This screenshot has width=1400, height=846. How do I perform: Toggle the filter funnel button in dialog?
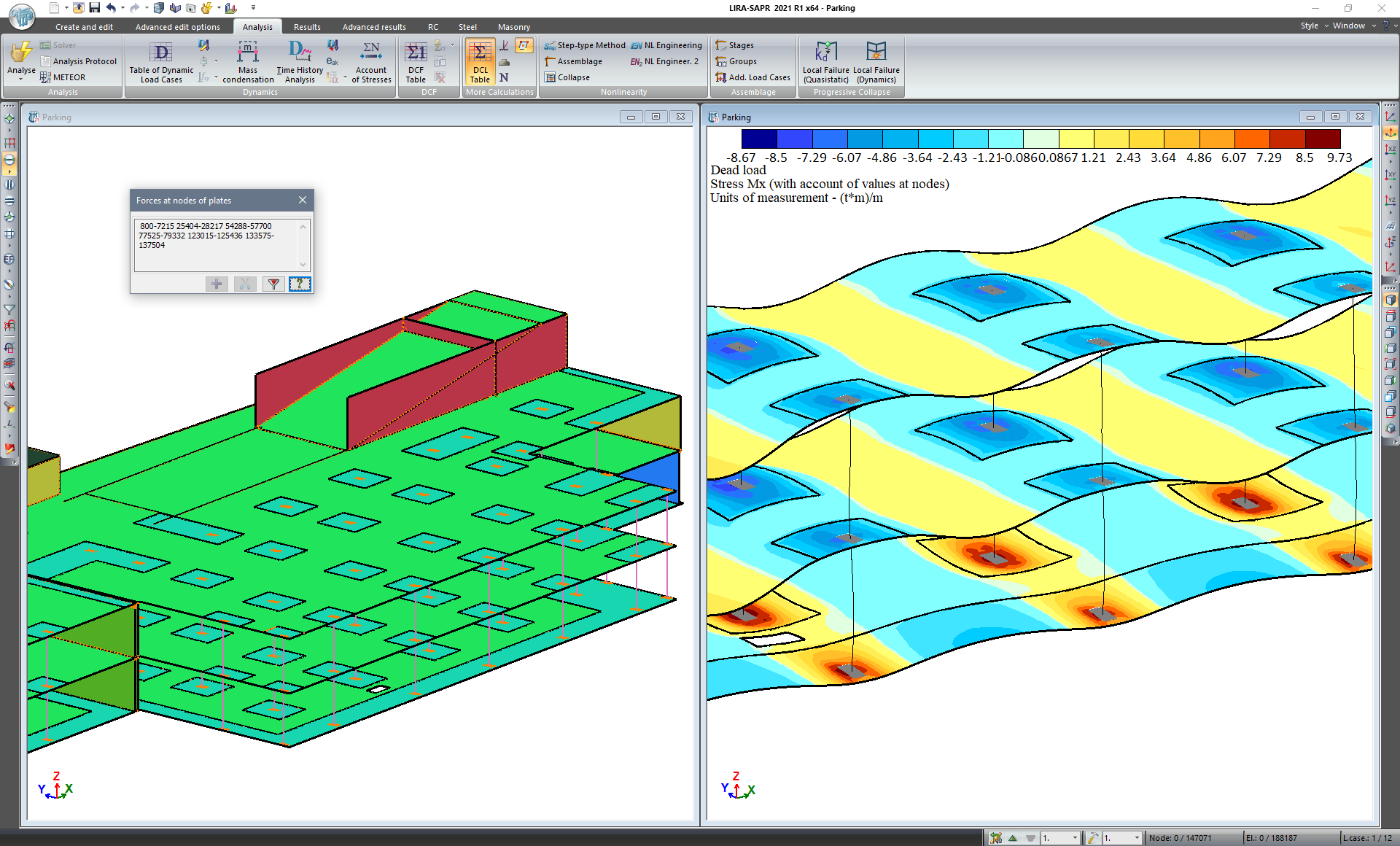click(273, 284)
